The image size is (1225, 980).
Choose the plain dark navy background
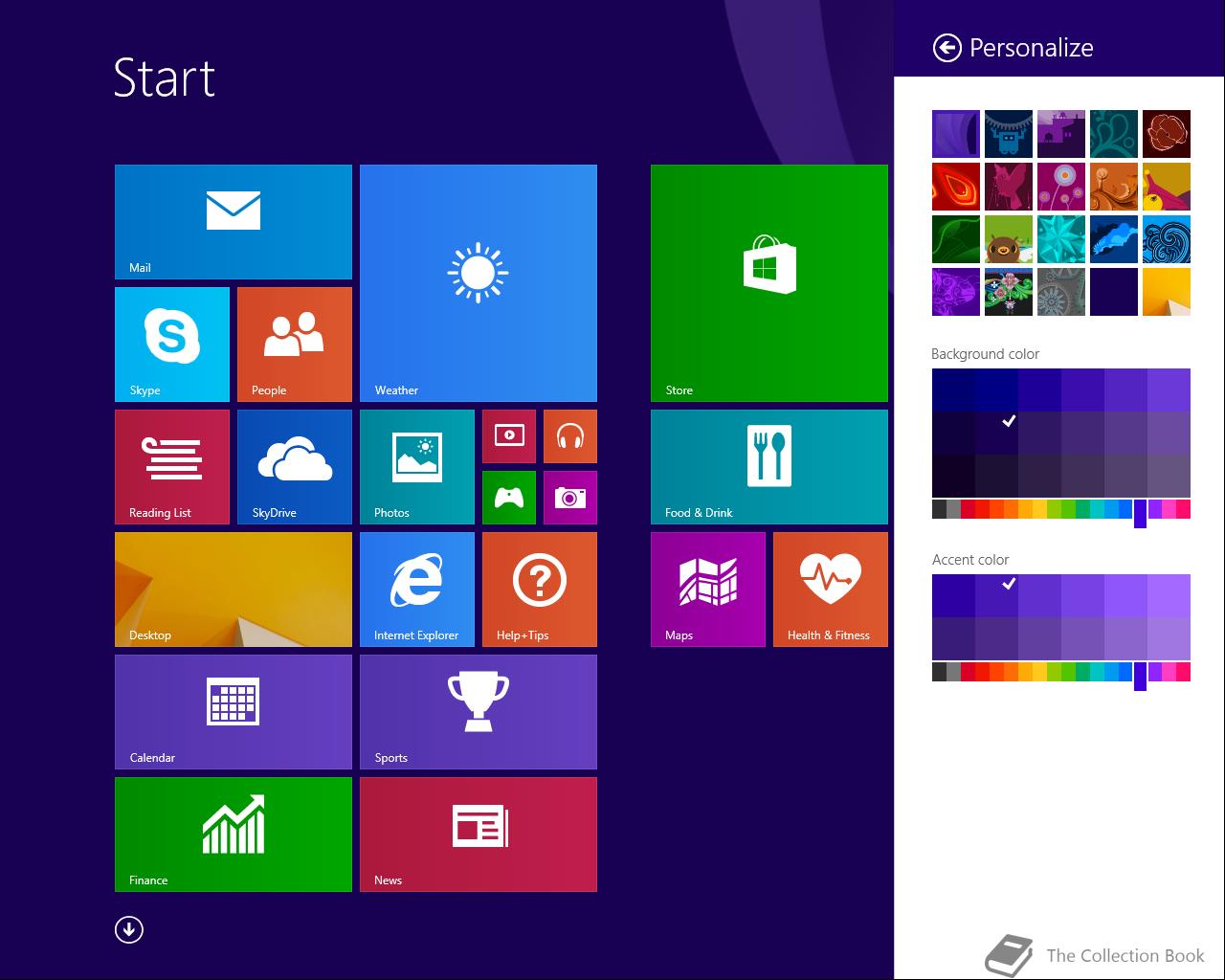point(1114,292)
